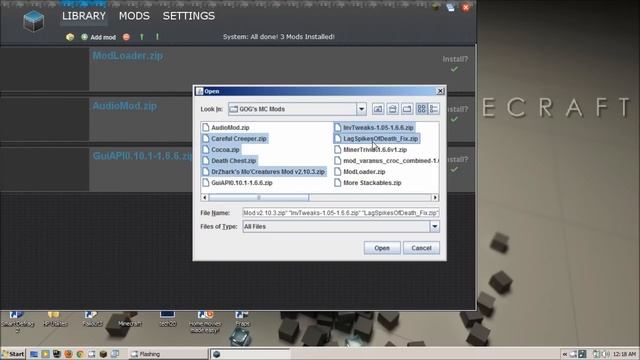Switch to Details view in Open dialog
This screenshot has height=360, width=640.
pos(434,109)
